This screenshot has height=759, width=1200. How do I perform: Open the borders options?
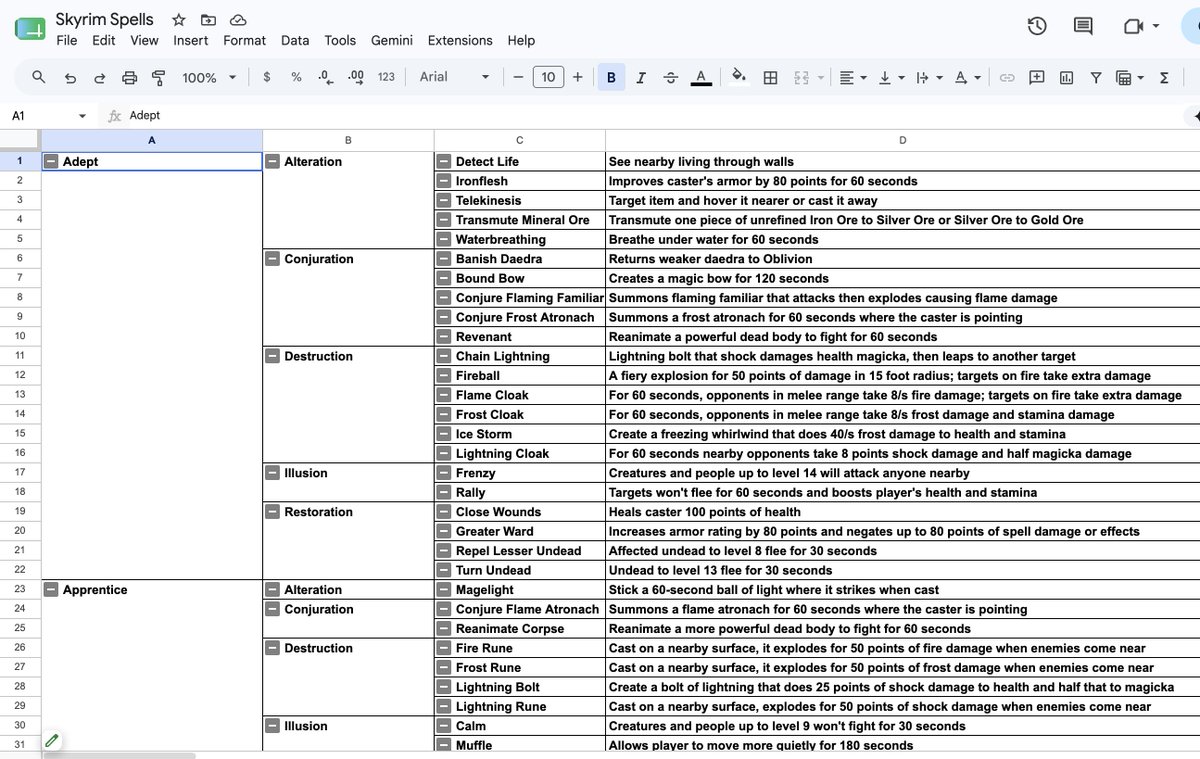point(770,77)
